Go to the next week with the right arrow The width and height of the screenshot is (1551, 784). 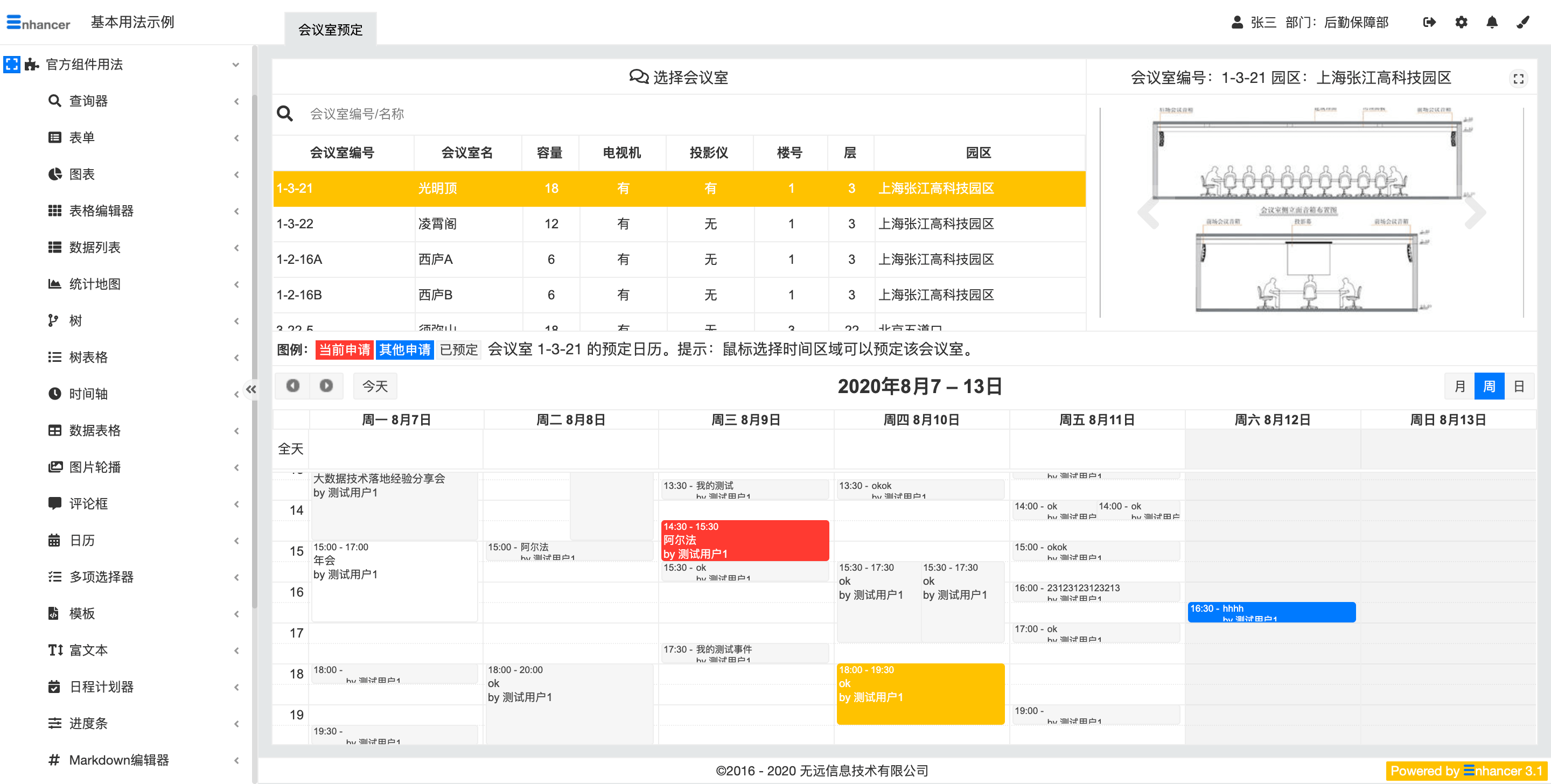click(x=326, y=386)
